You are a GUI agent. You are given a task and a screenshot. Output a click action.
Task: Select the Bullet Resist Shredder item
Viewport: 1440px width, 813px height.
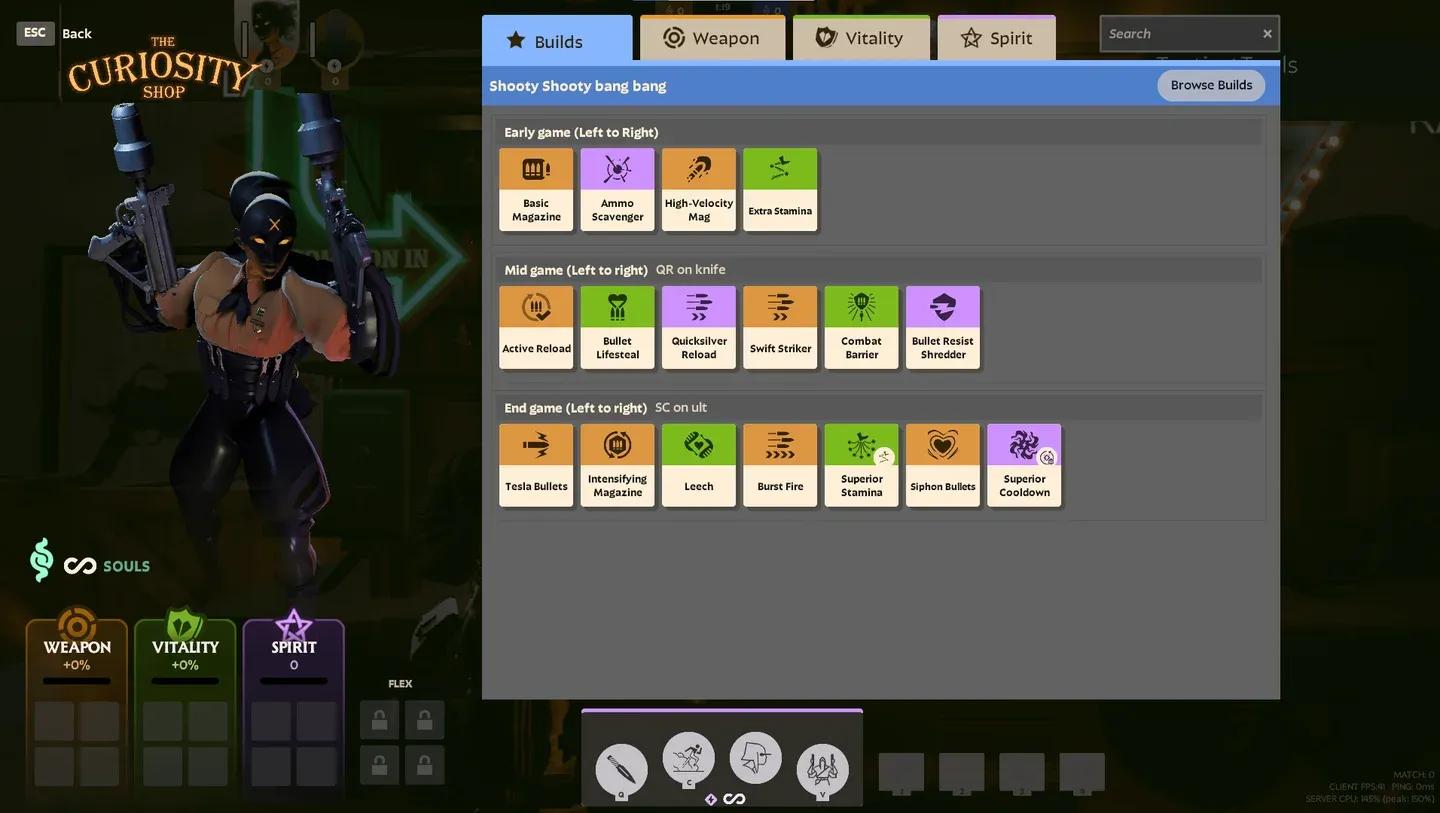[x=943, y=328]
